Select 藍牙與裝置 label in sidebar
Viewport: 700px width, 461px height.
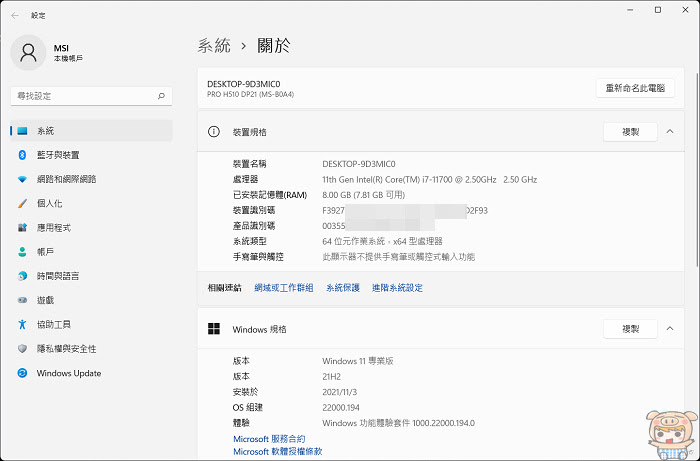(58, 155)
